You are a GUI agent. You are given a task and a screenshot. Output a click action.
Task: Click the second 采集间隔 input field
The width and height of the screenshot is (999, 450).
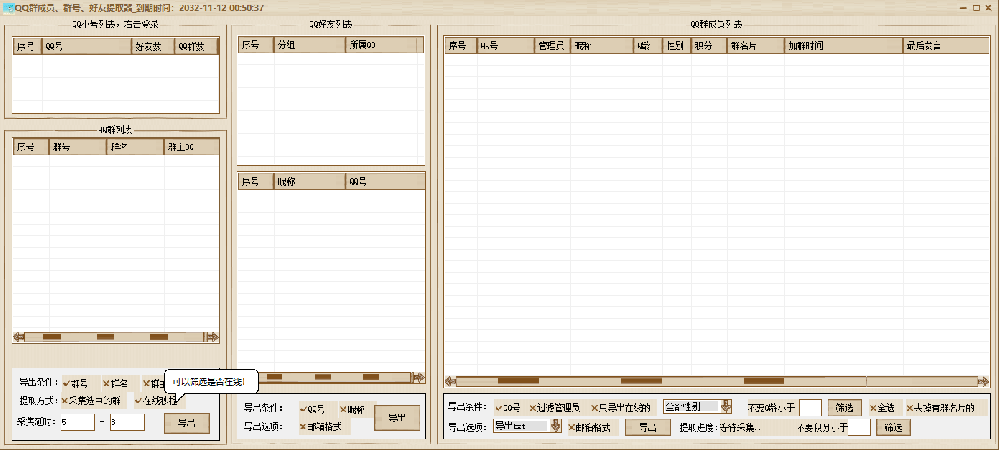tap(127, 423)
